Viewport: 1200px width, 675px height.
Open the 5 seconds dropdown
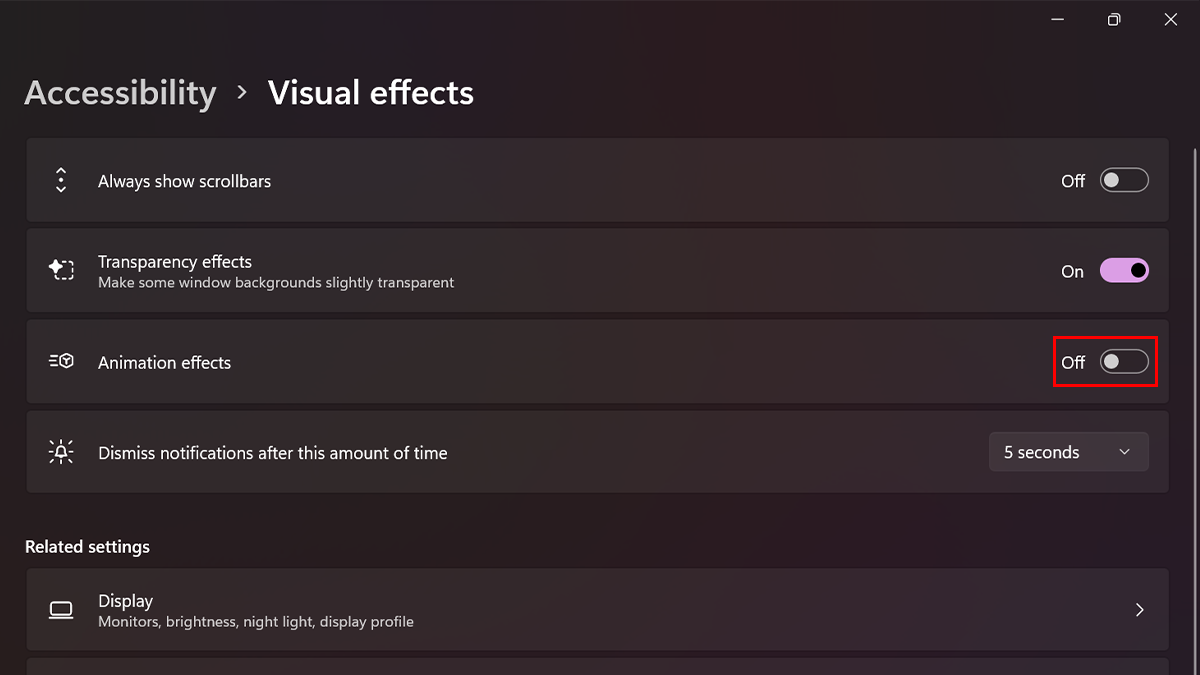(x=1068, y=452)
